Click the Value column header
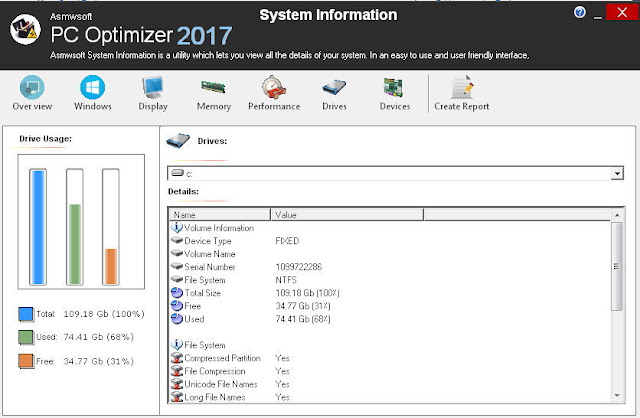 (x=347, y=214)
